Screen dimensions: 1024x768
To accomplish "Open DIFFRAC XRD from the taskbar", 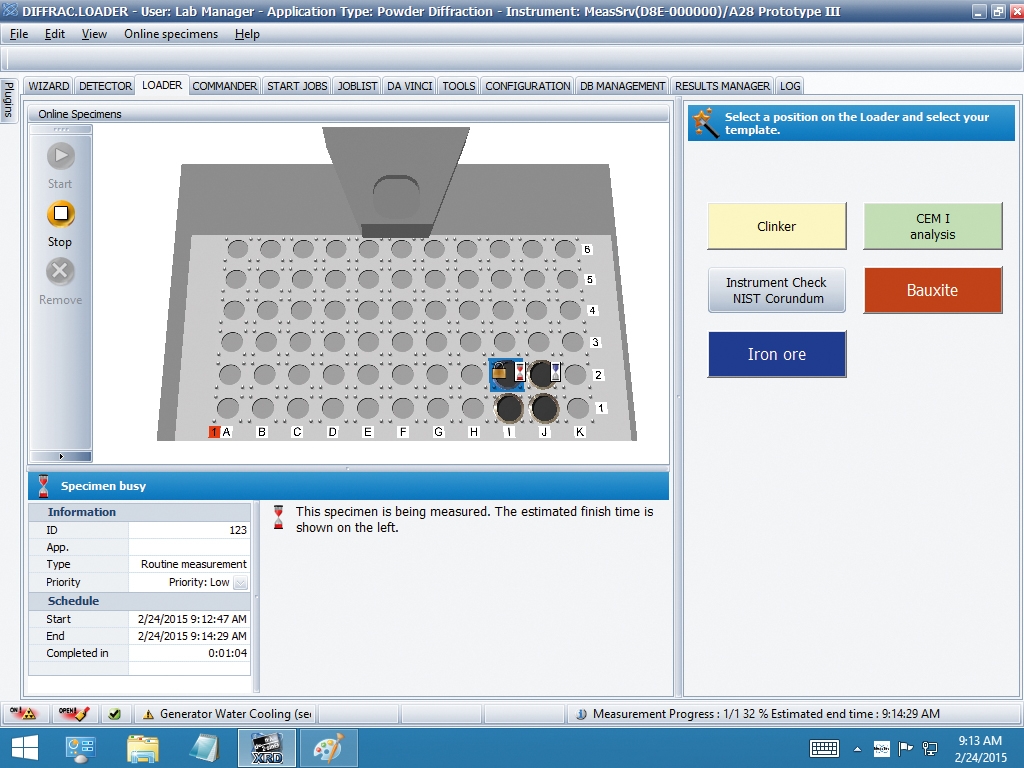I will coord(267,747).
